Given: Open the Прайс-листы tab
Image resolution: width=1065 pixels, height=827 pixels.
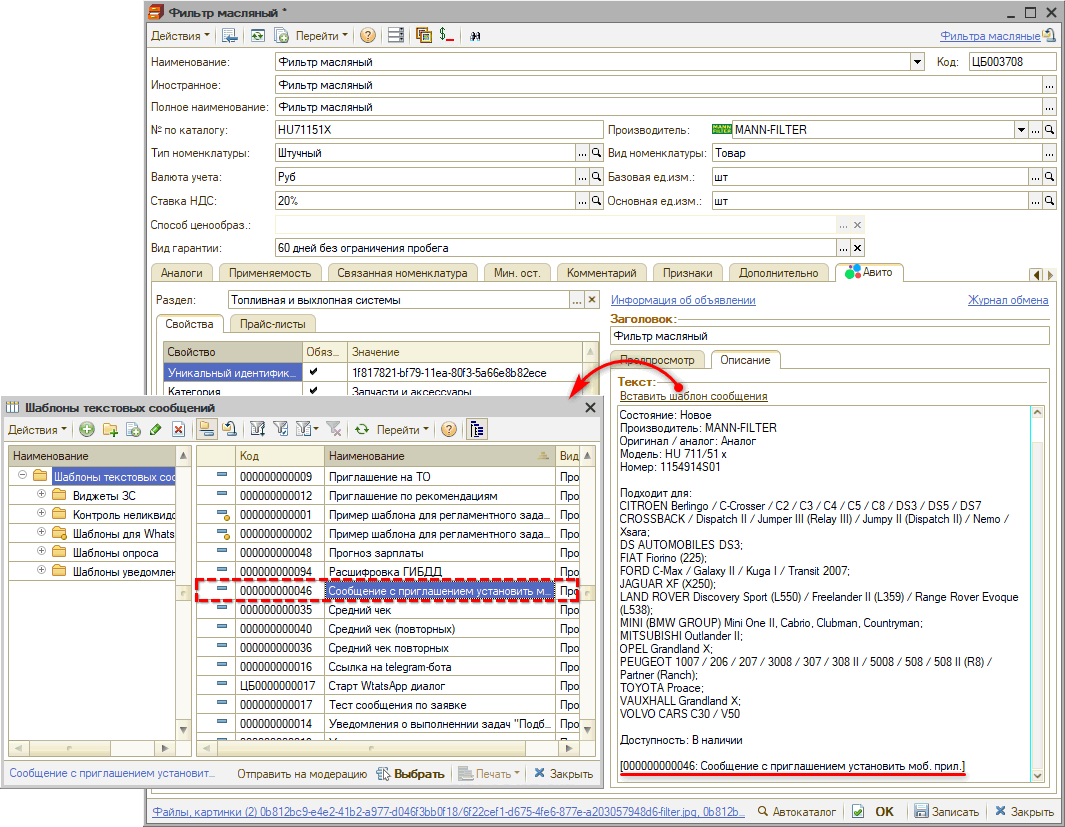Looking at the screenshot, I should pyautogui.click(x=272, y=324).
